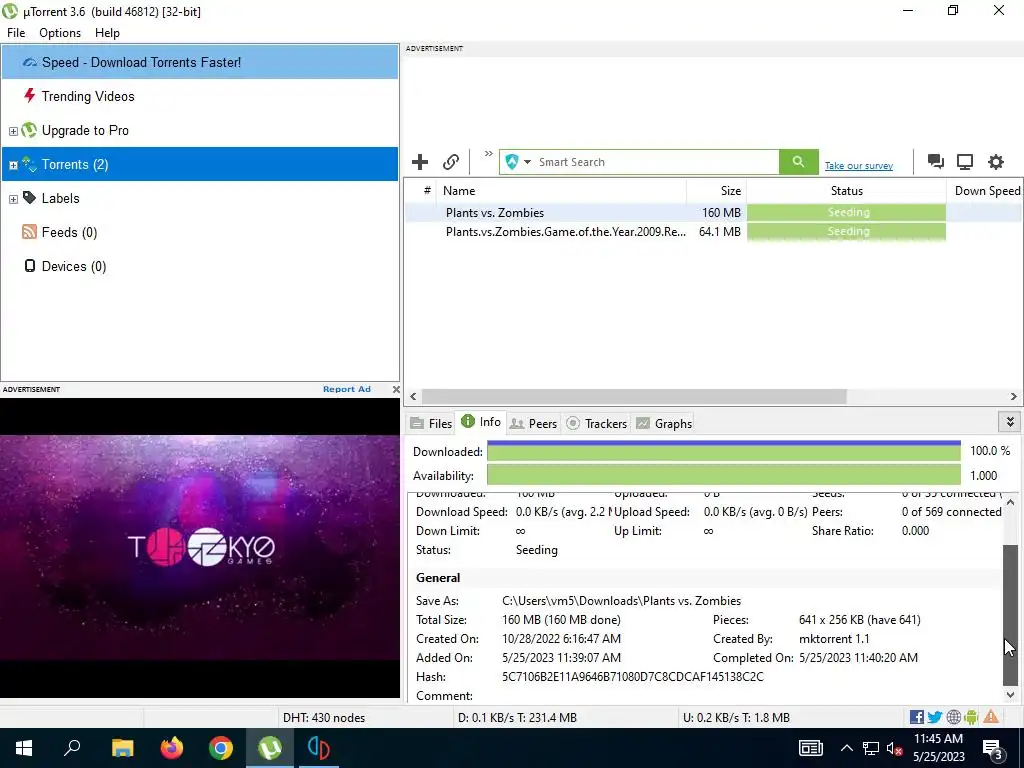Click the shield search provider icon
The width and height of the screenshot is (1024, 768).
(x=512, y=162)
